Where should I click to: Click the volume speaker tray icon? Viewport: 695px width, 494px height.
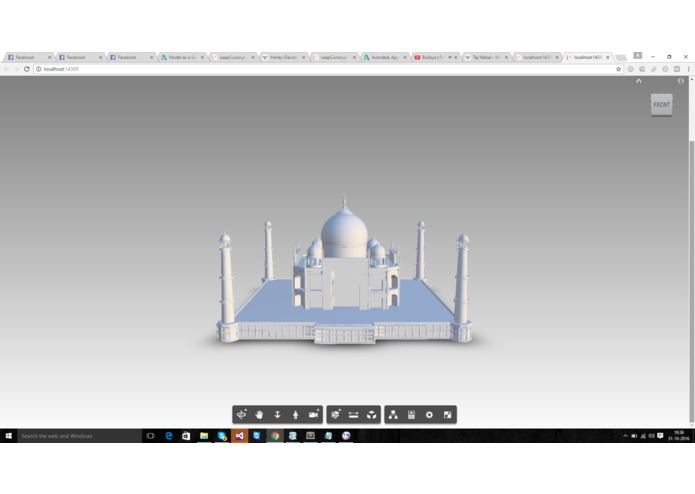[x=652, y=436]
